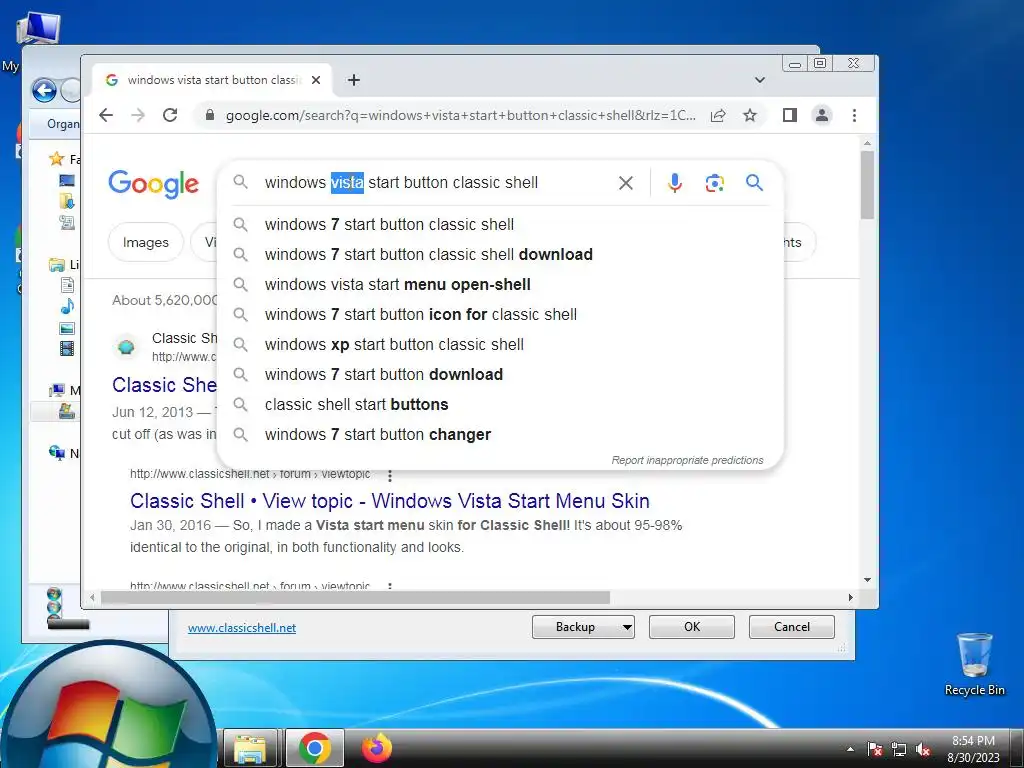Go to the Google logo homepage

(x=153, y=184)
